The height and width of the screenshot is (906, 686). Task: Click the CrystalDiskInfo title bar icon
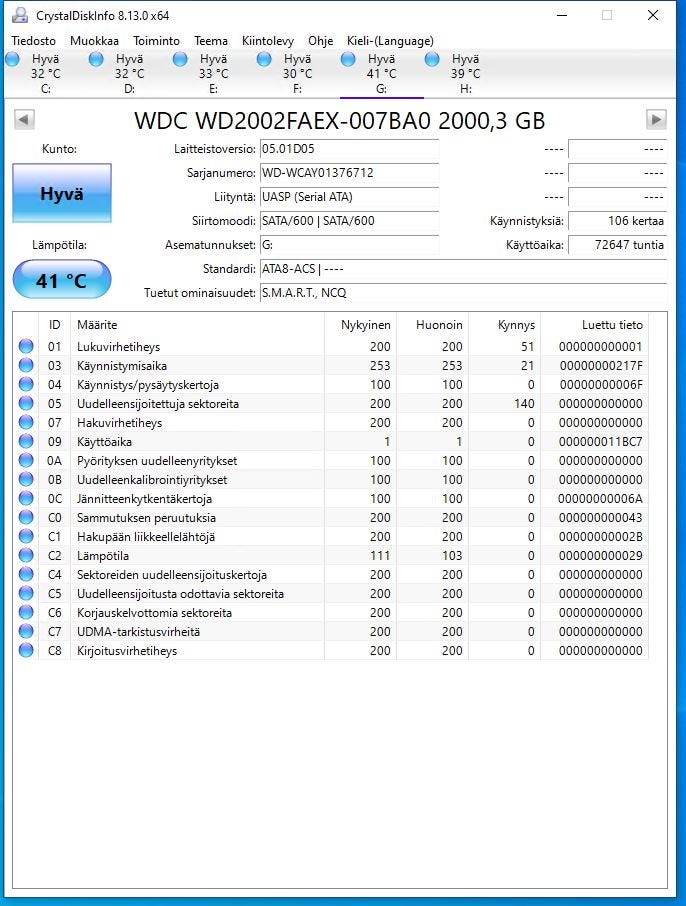[20, 15]
